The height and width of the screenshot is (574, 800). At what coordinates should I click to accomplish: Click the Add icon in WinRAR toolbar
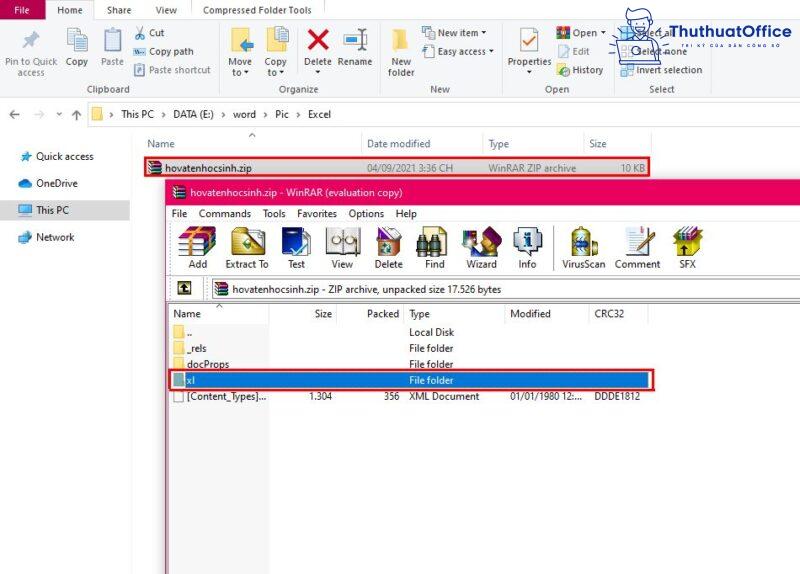[197, 248]
